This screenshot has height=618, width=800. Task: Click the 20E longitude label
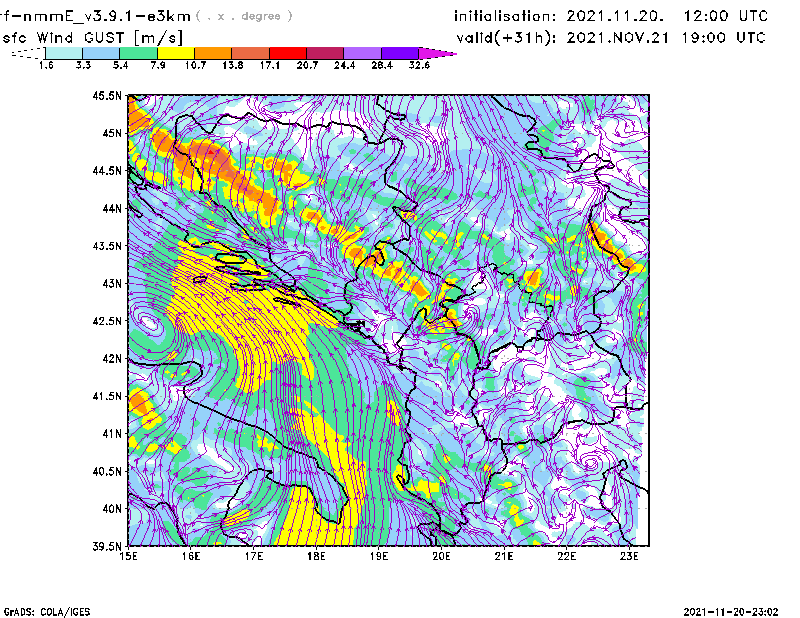pyautogui.click(x=441, y=556)
